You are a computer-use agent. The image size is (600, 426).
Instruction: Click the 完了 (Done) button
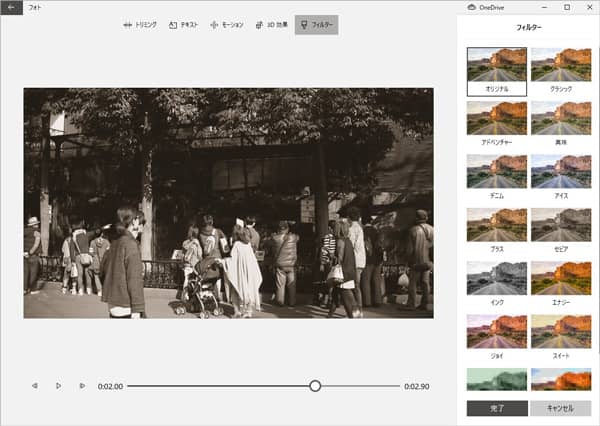[x=497, y=408]
